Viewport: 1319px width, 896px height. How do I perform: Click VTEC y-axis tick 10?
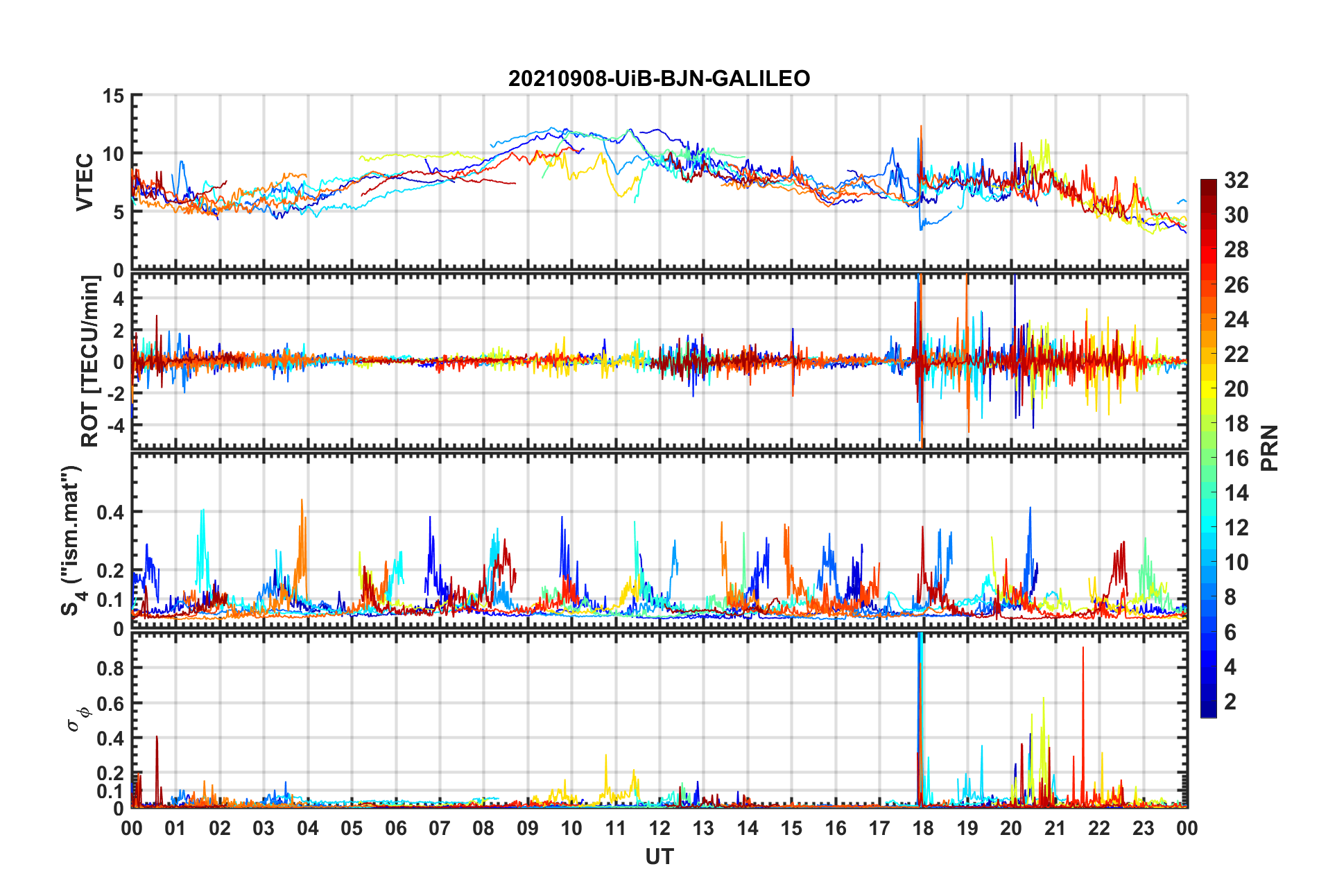click(114, 154)
